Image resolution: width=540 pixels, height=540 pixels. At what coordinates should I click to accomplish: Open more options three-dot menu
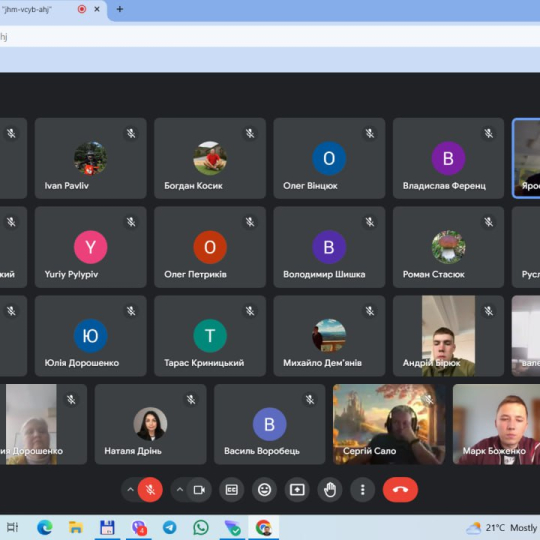(362, 489)
